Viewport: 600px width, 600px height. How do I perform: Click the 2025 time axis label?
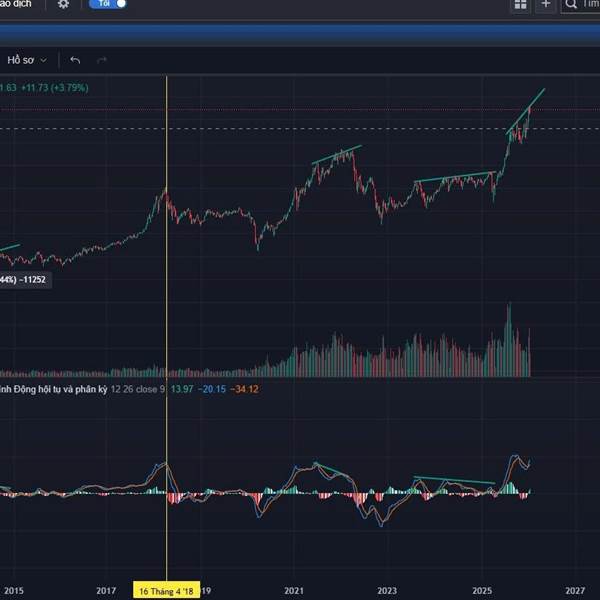coord(482,591)
